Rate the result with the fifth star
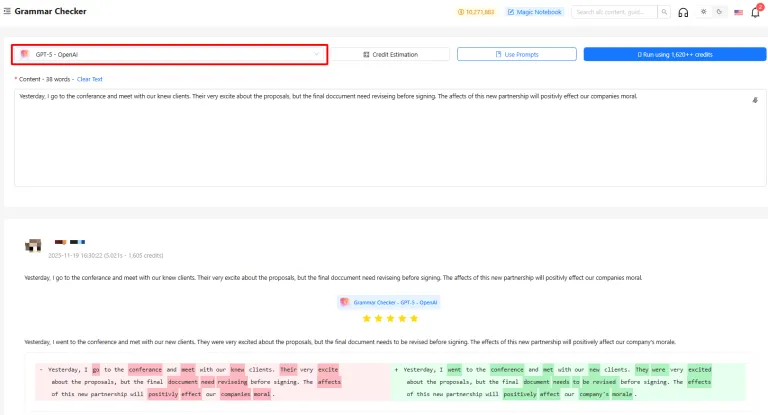Image resolution: width=768 pixels, height=415 pixels. pos(414,318)
